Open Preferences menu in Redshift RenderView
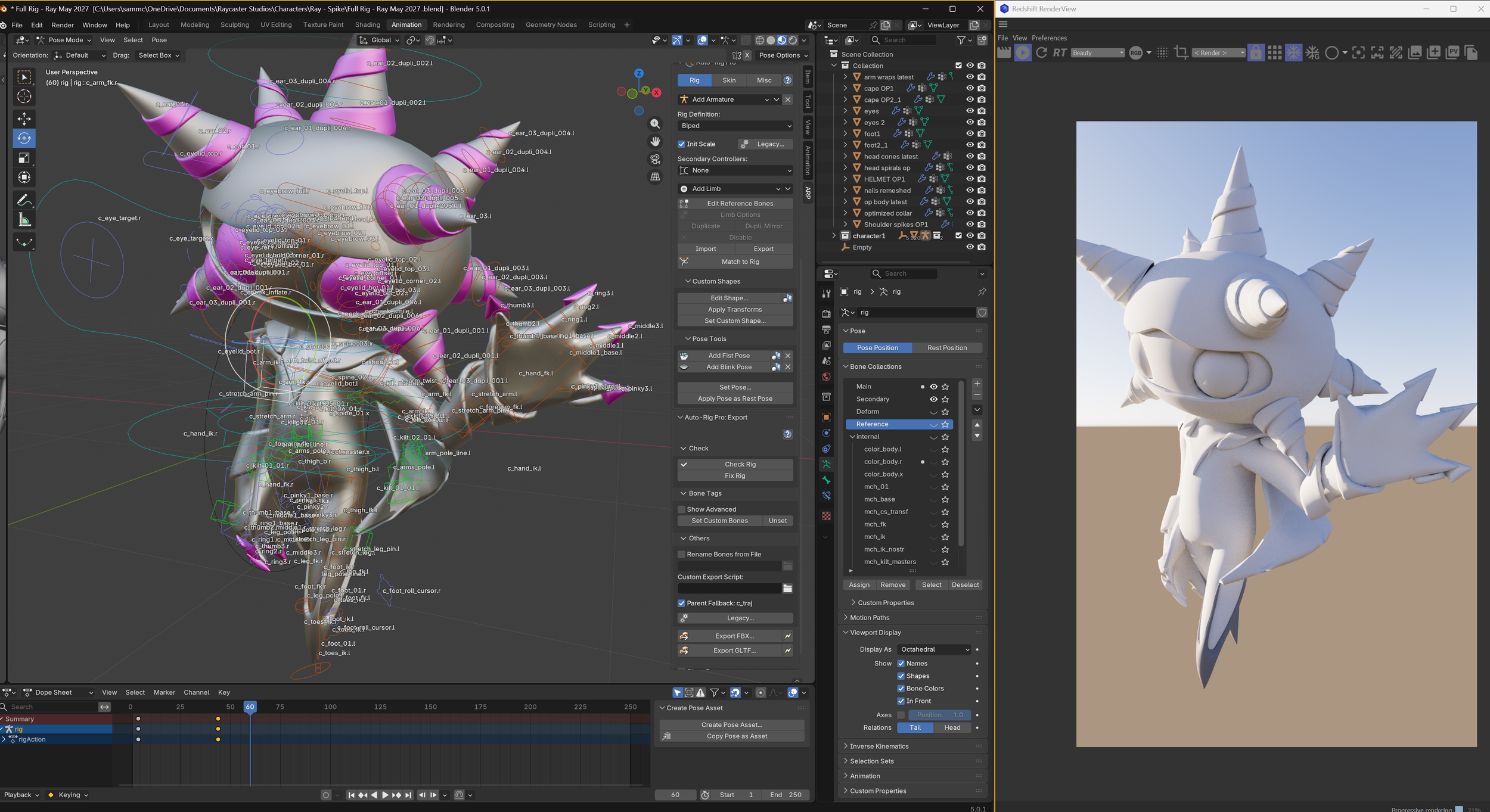Image resolution: width=1490 pixels, height=812 pixels. [1049, 38]
